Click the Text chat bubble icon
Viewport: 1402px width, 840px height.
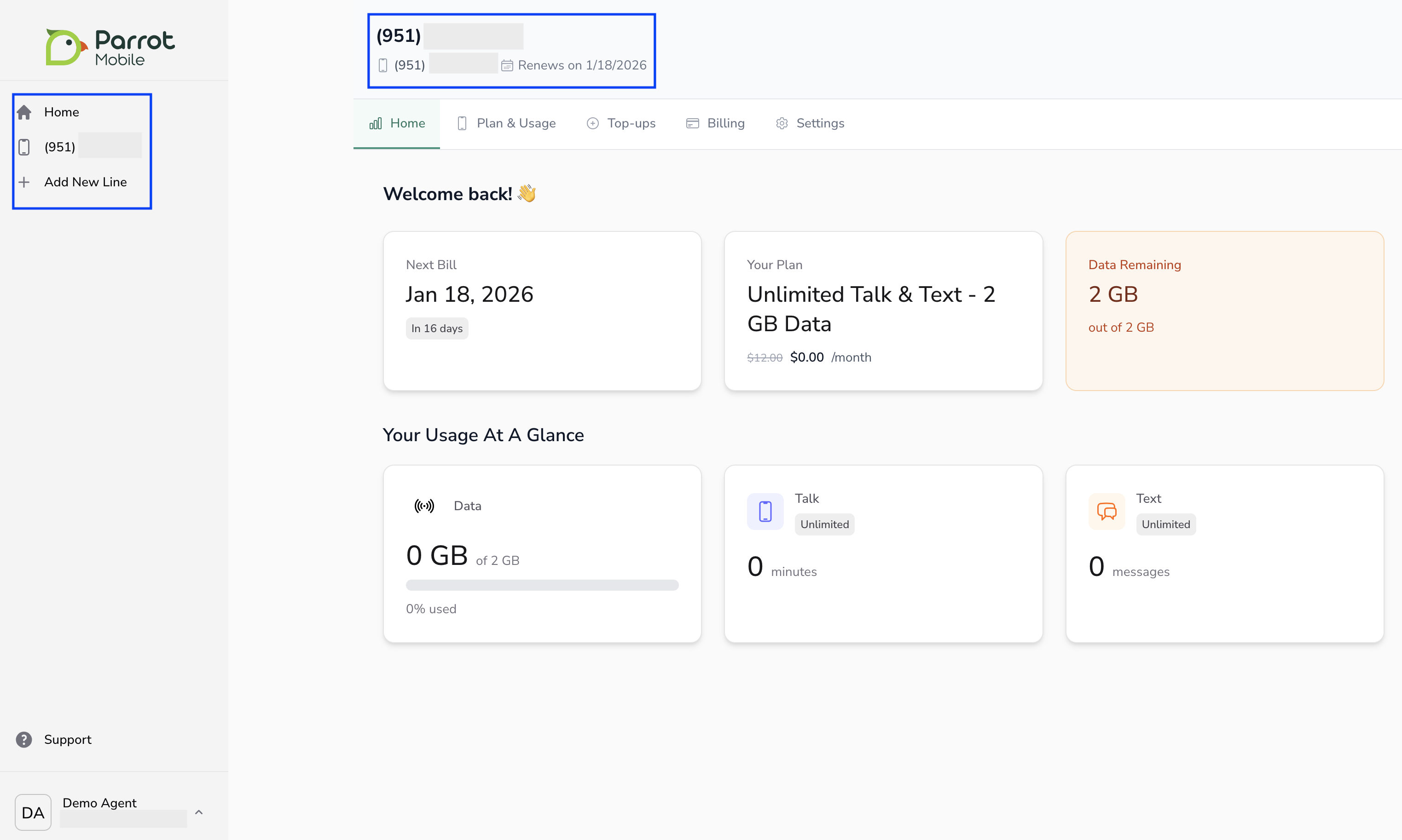[x=1106, y=511]
